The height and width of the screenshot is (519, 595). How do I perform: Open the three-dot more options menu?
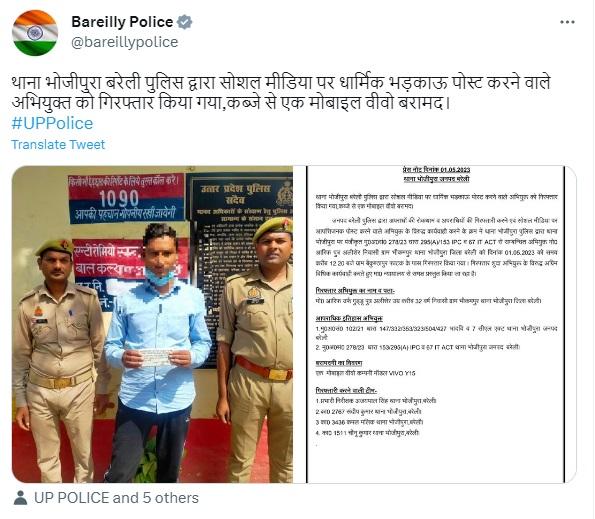pos(567,22)
